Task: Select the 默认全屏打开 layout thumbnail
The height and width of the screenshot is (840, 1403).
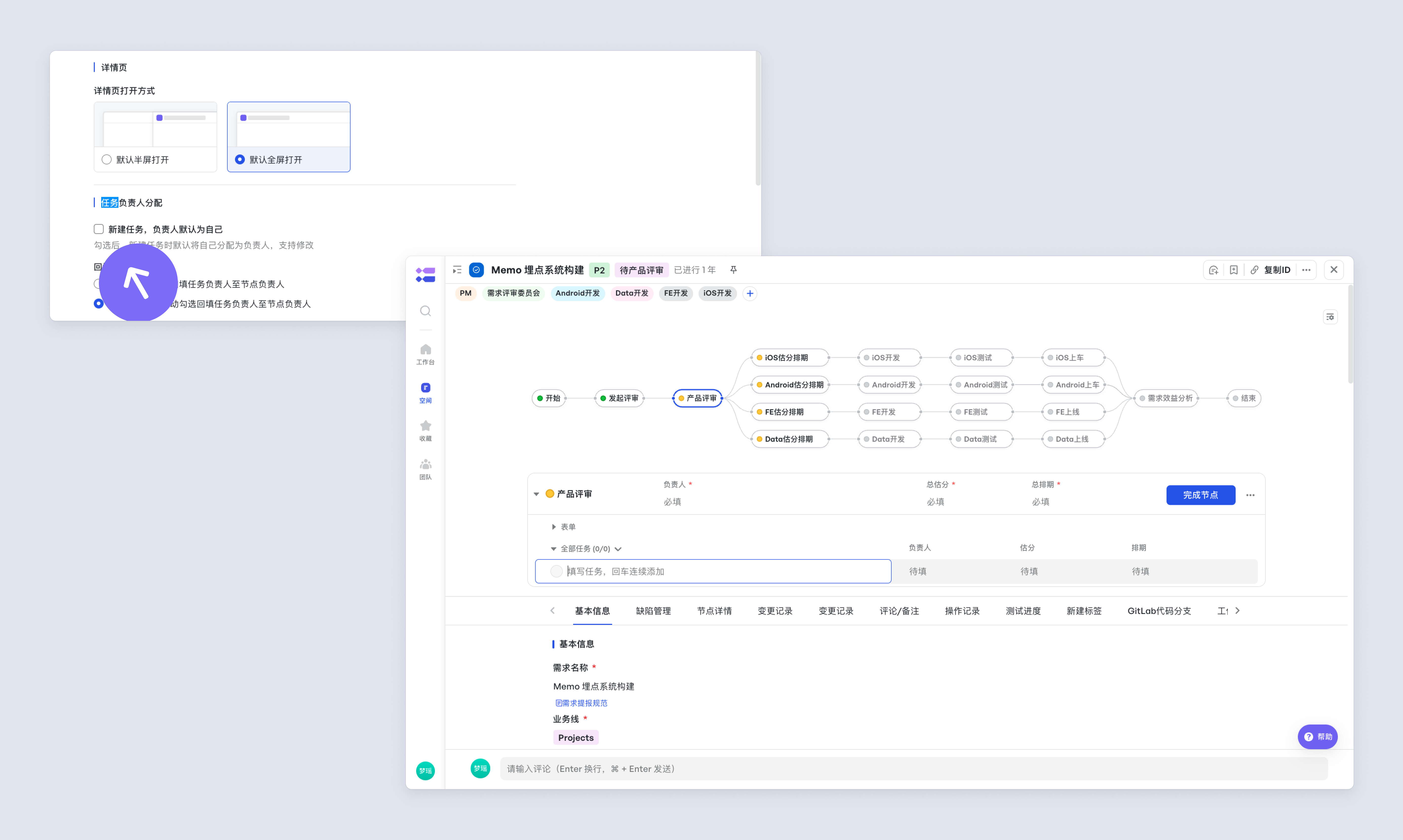Action: 289,125
